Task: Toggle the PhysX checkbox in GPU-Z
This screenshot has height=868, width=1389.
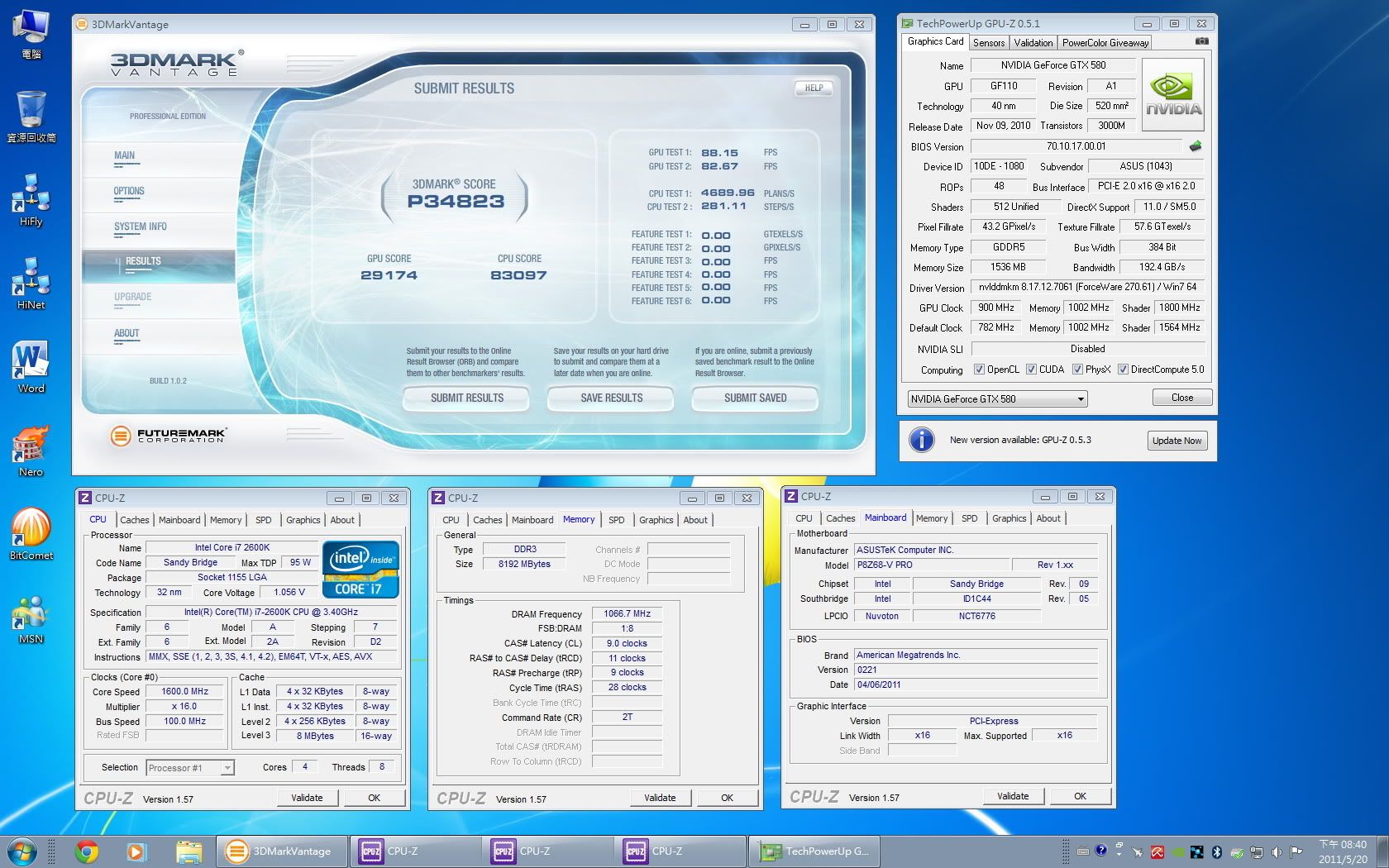Action: coord(1077,370)
